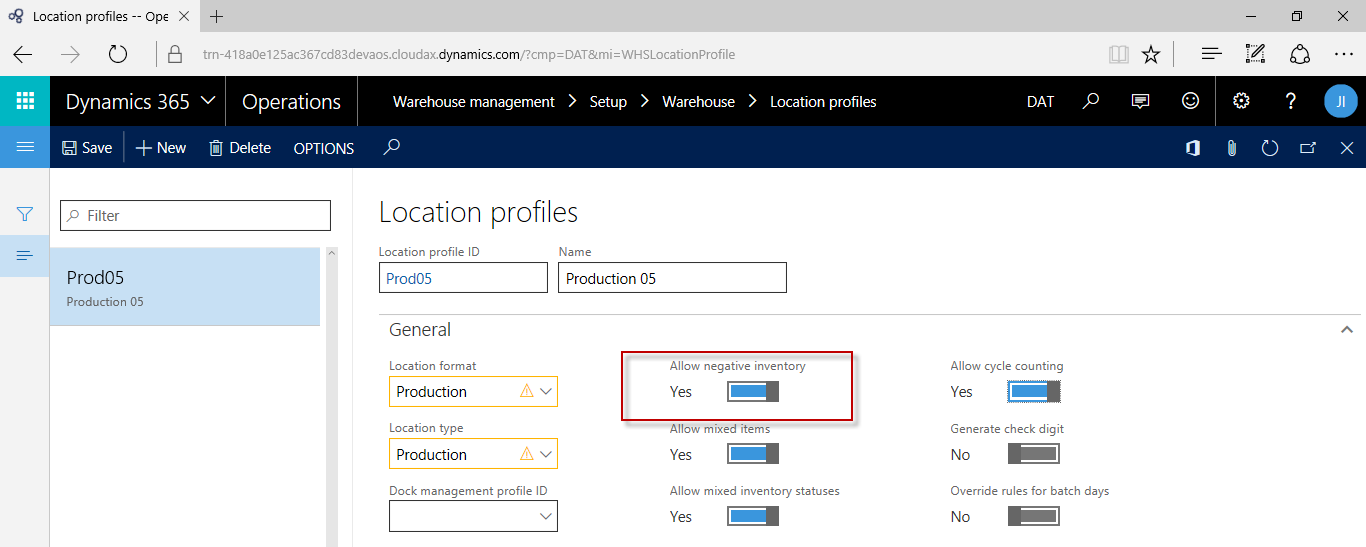Viewport: 1366px width, 547px height.
Task: Toggle Allow mixed inventory statuses switch
Action: [x=753, y=517]
